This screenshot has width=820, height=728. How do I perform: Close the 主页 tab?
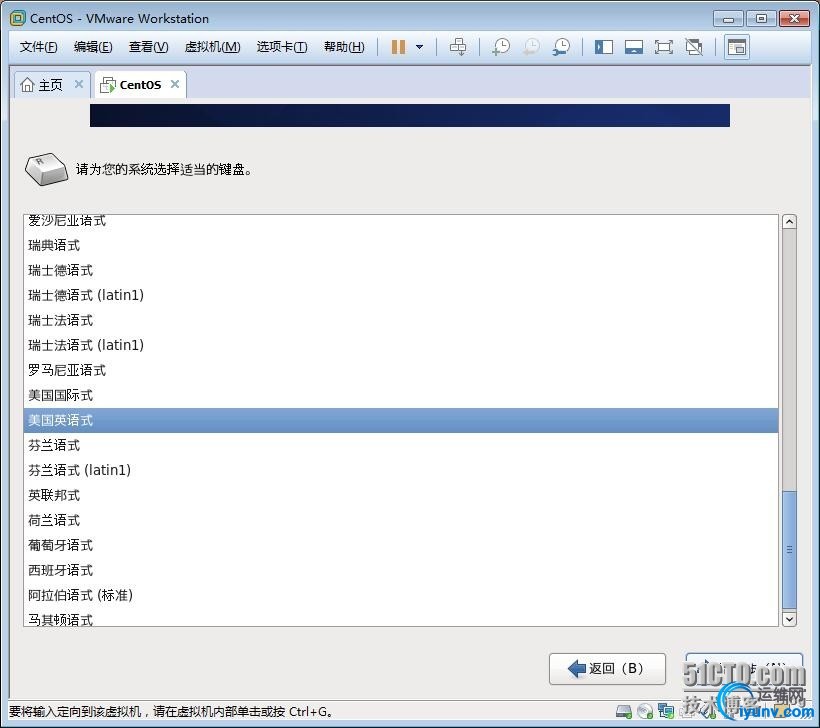(79, 84)
